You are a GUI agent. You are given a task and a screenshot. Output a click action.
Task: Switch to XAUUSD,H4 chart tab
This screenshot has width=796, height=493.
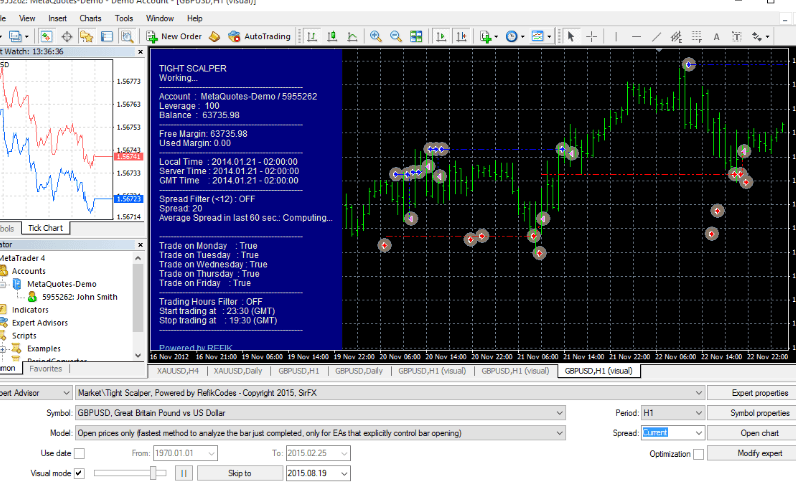coord(178,371)
